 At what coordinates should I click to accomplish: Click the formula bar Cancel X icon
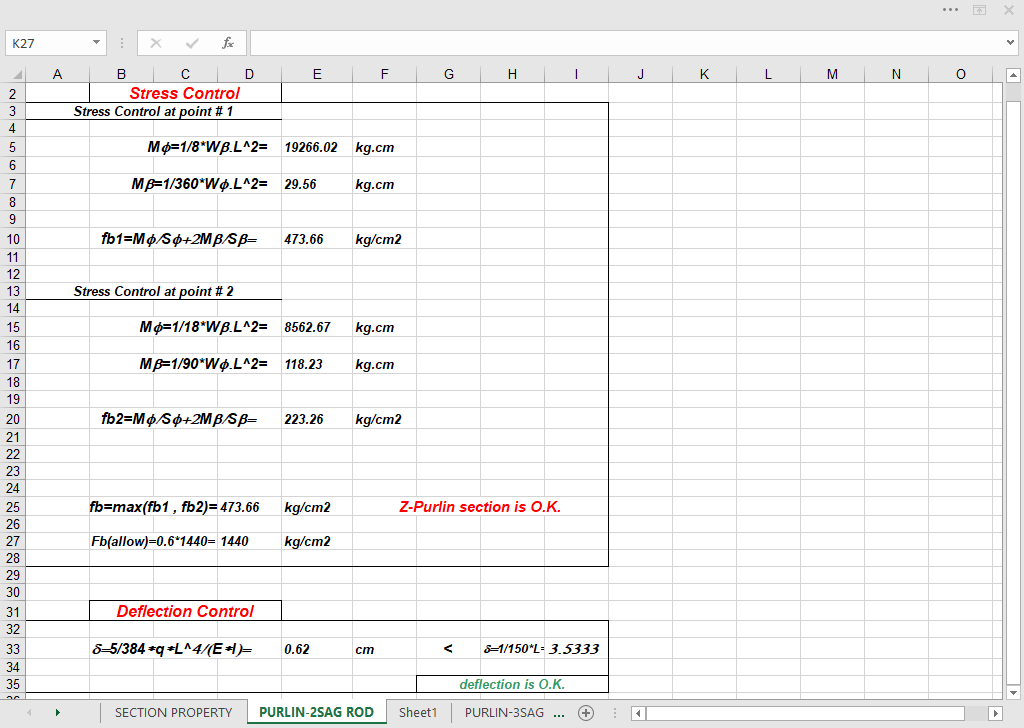click(x=155, y=43)
